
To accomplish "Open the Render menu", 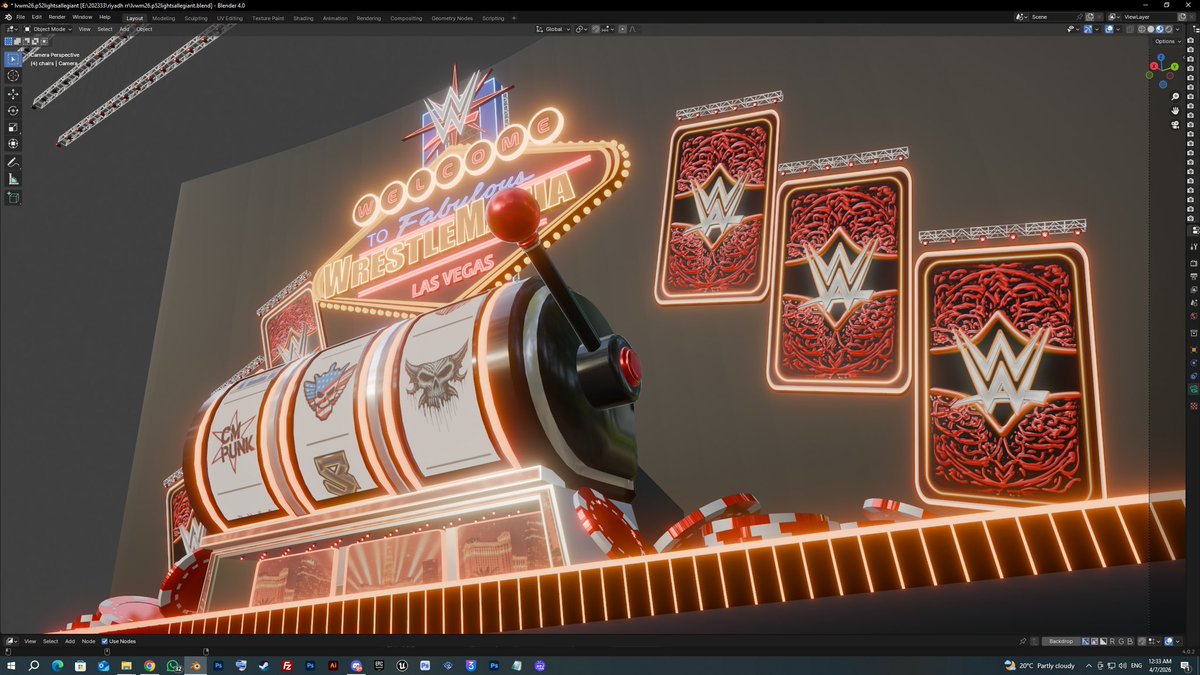I will coord(57,17).
